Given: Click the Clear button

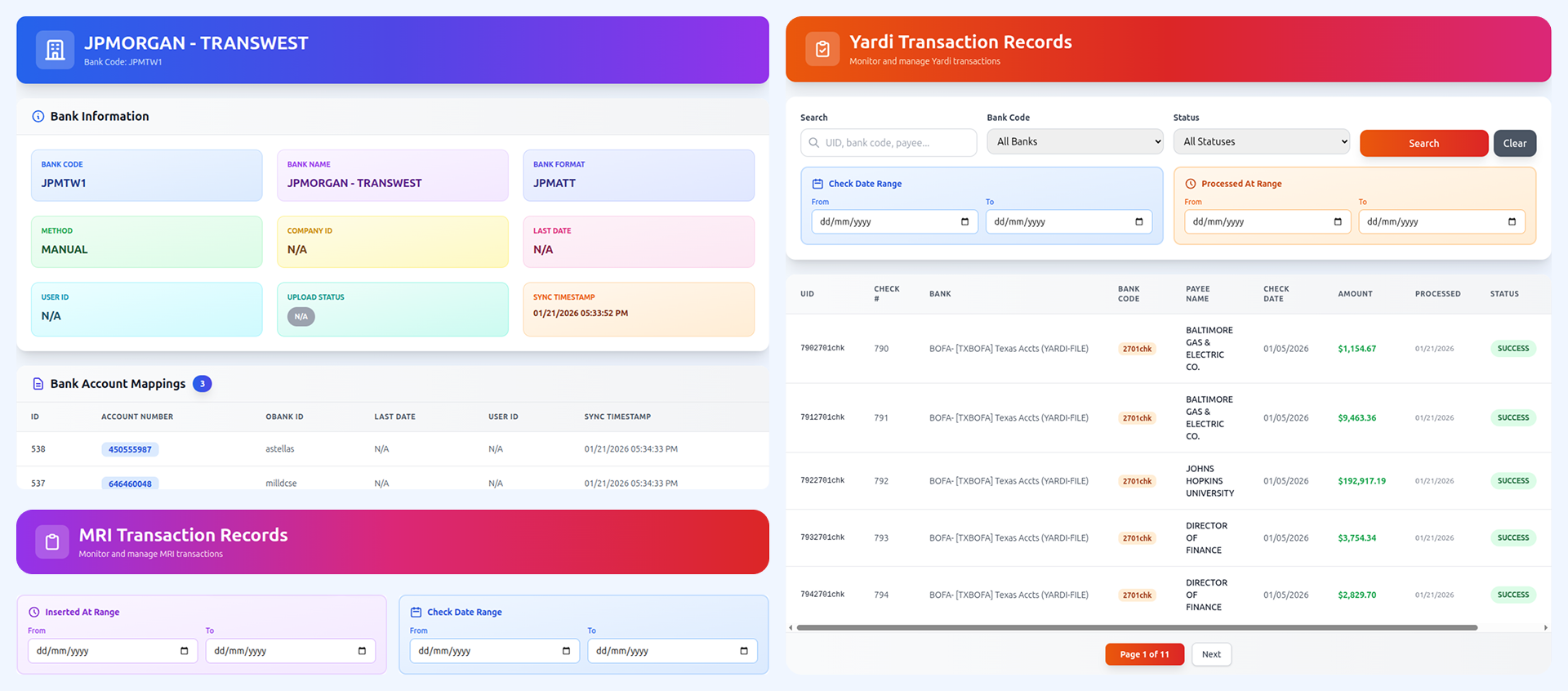Looking at the screenshot, I should 1515,143.
